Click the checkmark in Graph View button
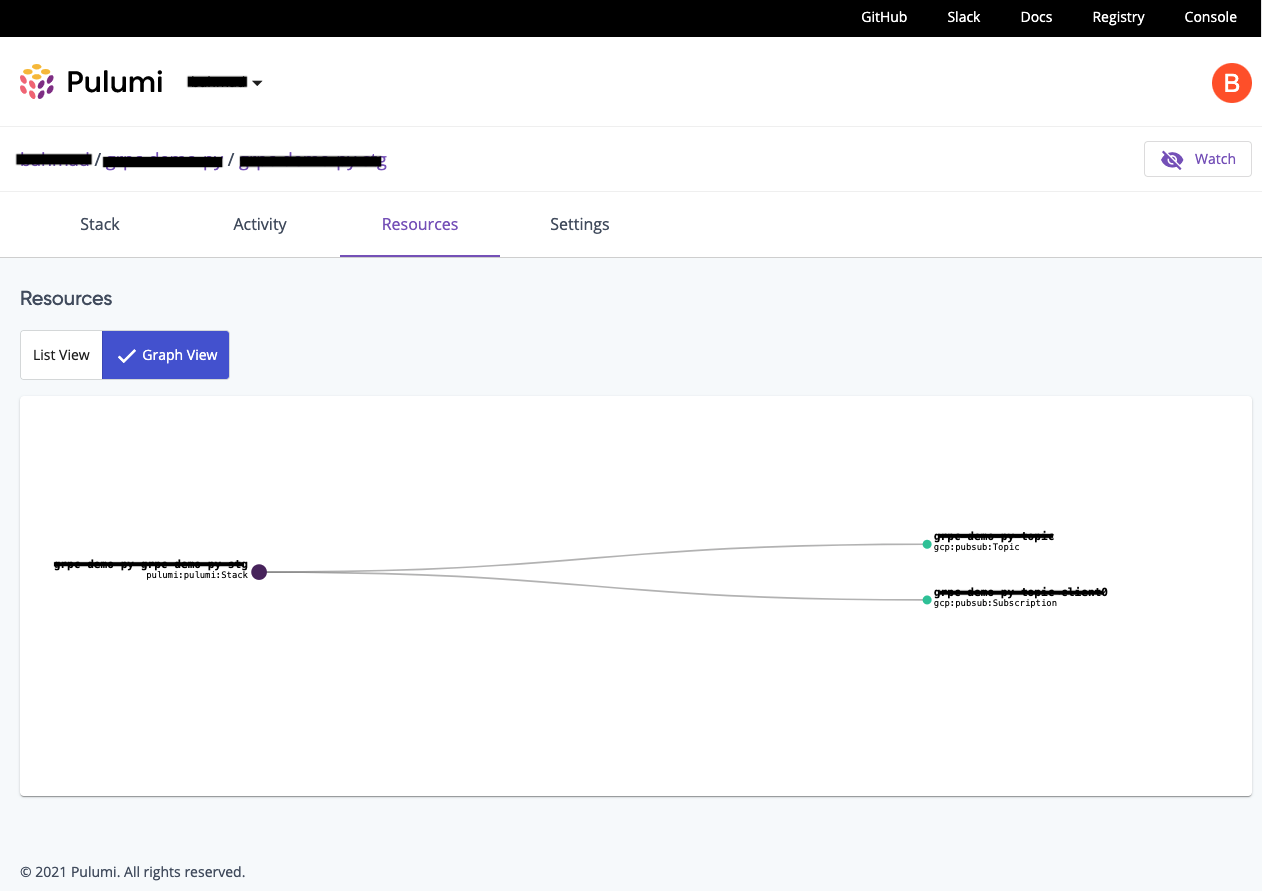This screenshot has height=891, width=1262. click(126, 355)
